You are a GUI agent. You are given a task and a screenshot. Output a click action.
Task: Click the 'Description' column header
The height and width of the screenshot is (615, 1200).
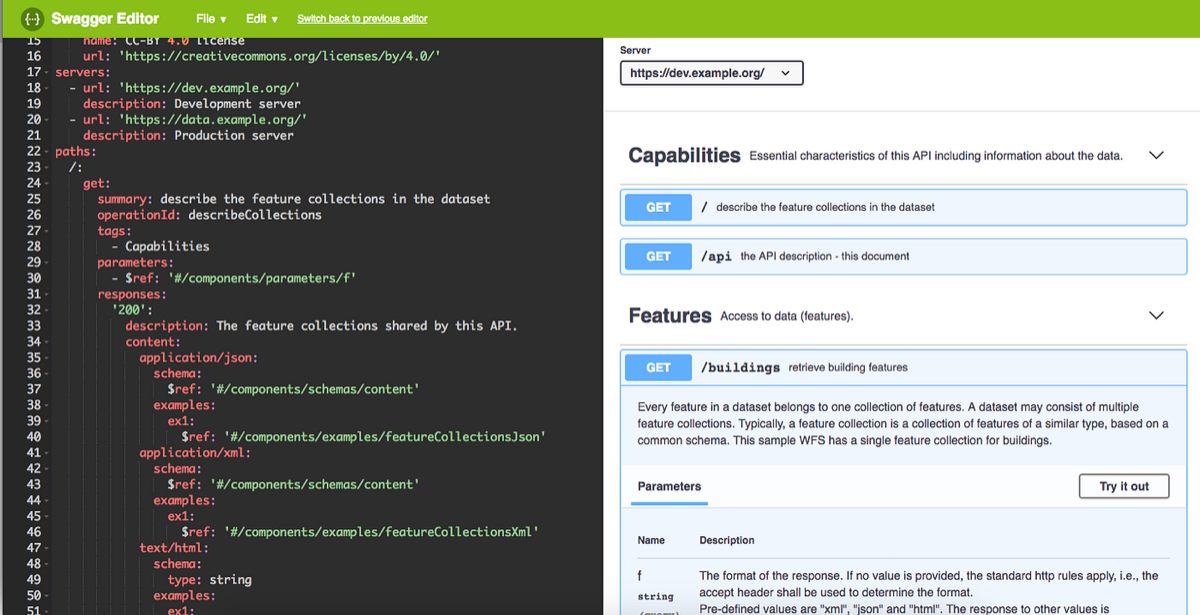(x=727, y=540)
